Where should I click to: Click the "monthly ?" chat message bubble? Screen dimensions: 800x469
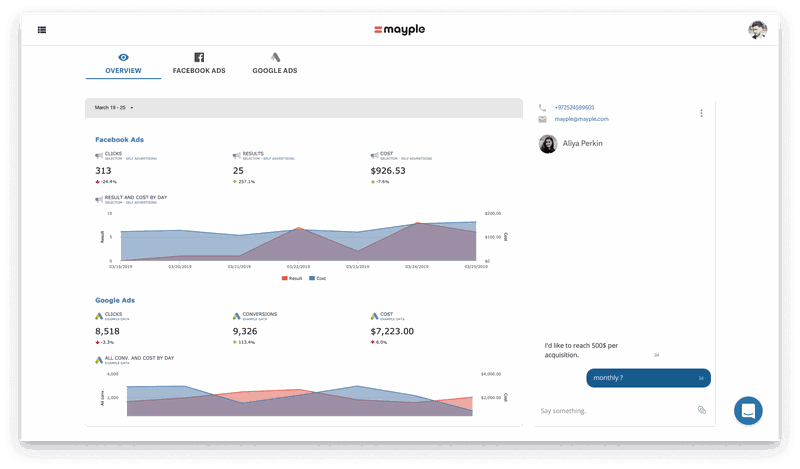648,378
